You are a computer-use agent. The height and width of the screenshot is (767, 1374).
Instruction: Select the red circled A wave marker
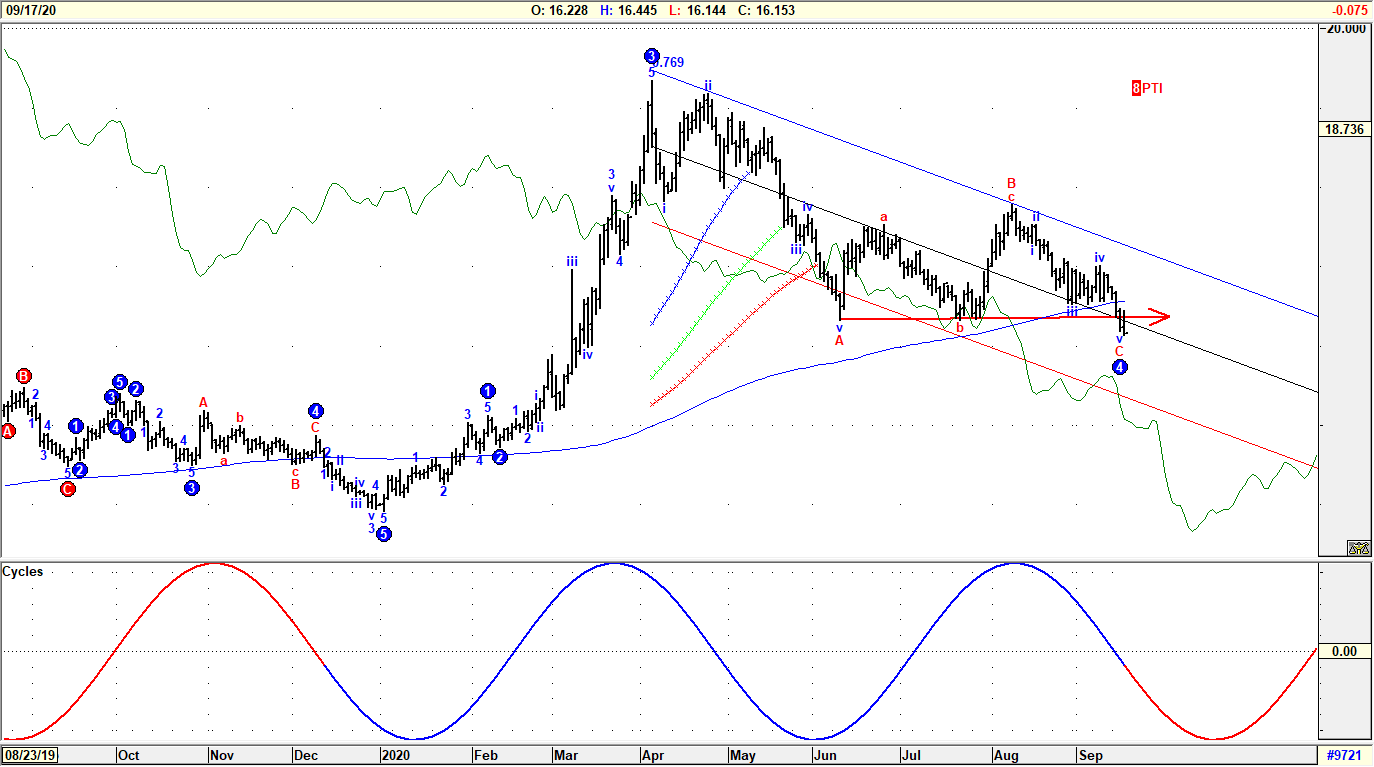coord(8,431)
